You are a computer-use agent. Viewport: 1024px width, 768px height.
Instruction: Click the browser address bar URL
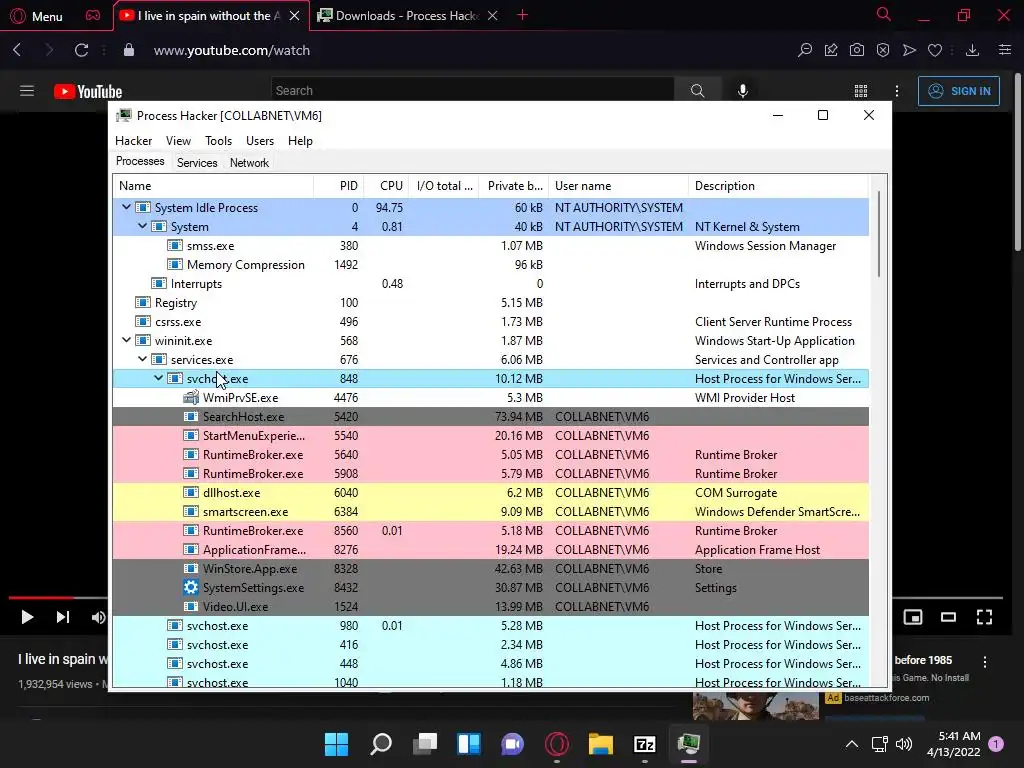tap(232, 50)
